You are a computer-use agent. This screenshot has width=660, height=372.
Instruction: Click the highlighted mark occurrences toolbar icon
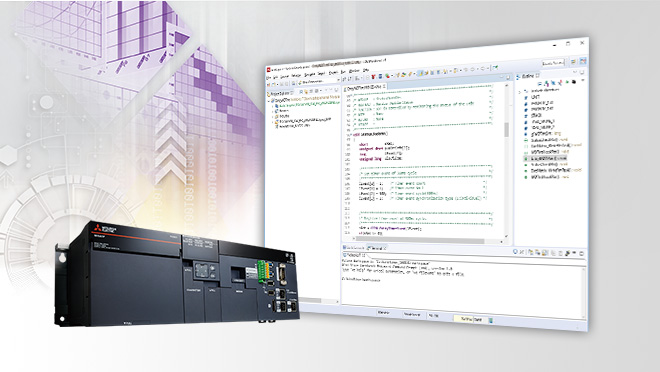coord(420,73)
